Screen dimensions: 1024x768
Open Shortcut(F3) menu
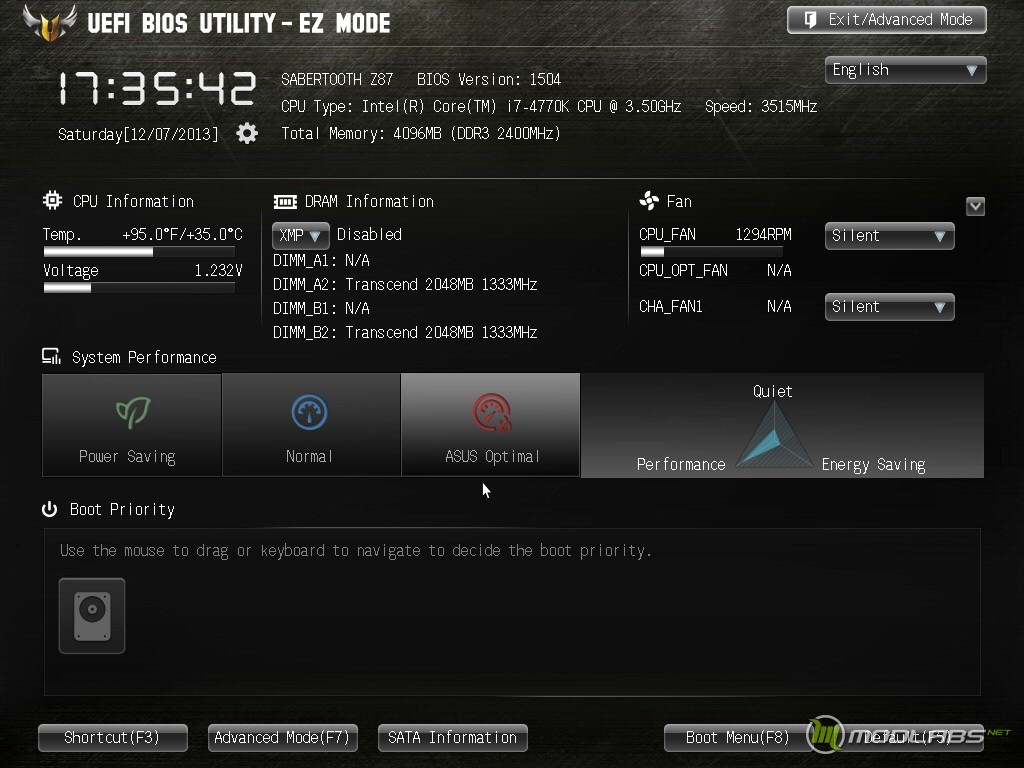[112, 738]
